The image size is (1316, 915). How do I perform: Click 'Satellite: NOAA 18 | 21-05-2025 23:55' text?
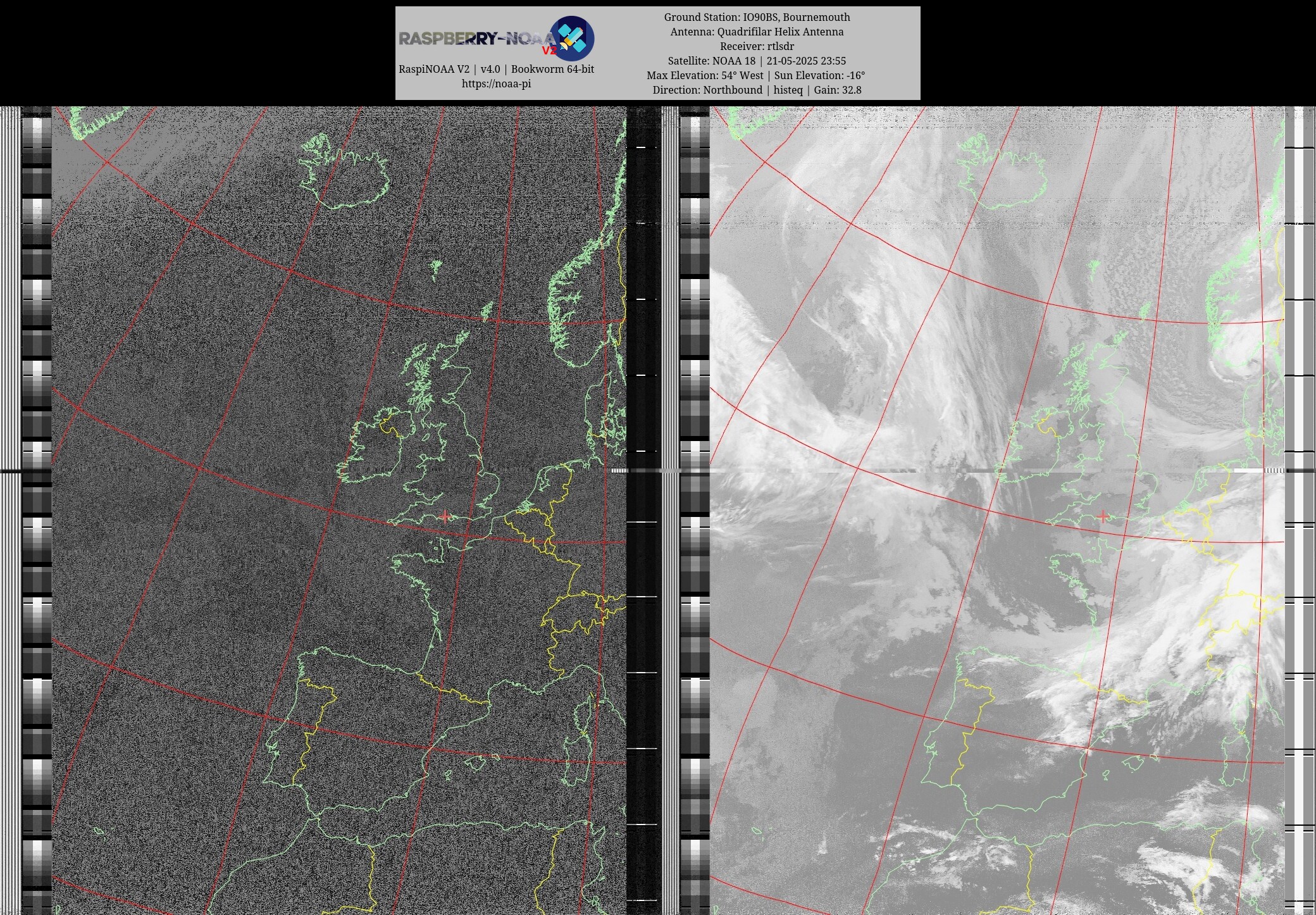757,61
